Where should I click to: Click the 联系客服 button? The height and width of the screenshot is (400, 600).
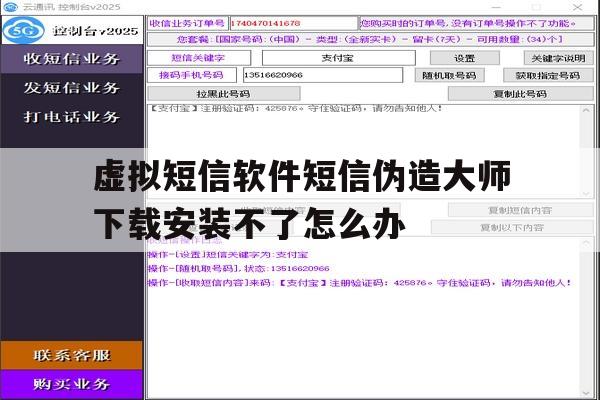click(x=72, y=356)
